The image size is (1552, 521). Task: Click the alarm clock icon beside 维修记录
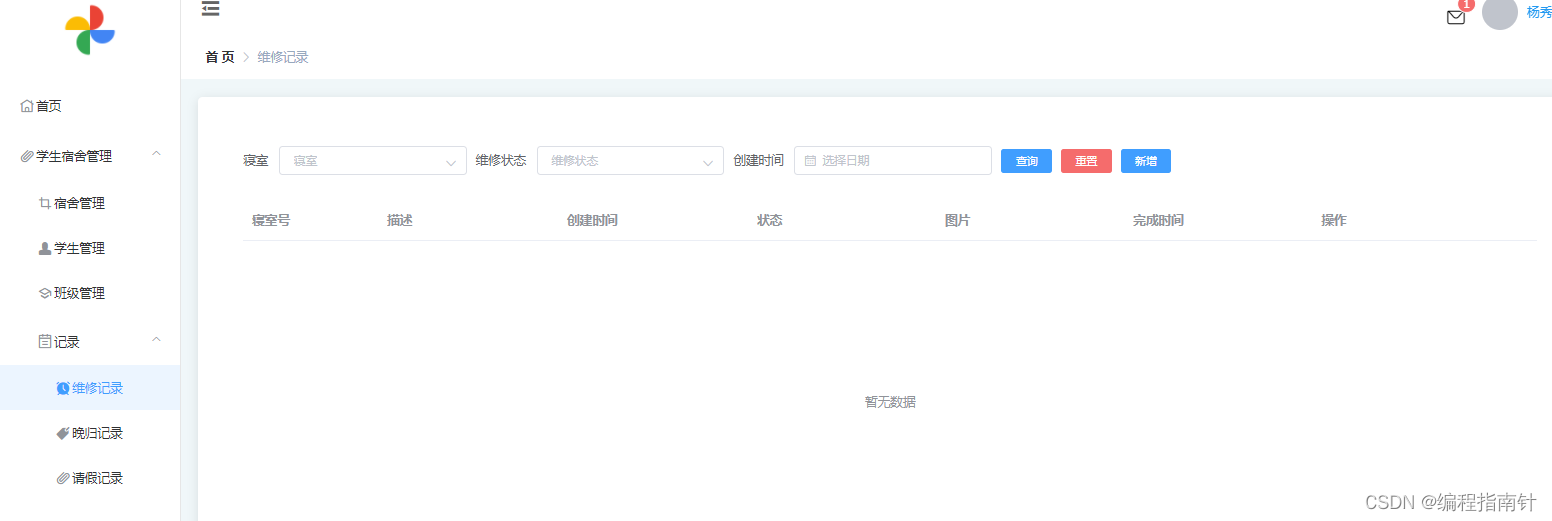[63, 388]
